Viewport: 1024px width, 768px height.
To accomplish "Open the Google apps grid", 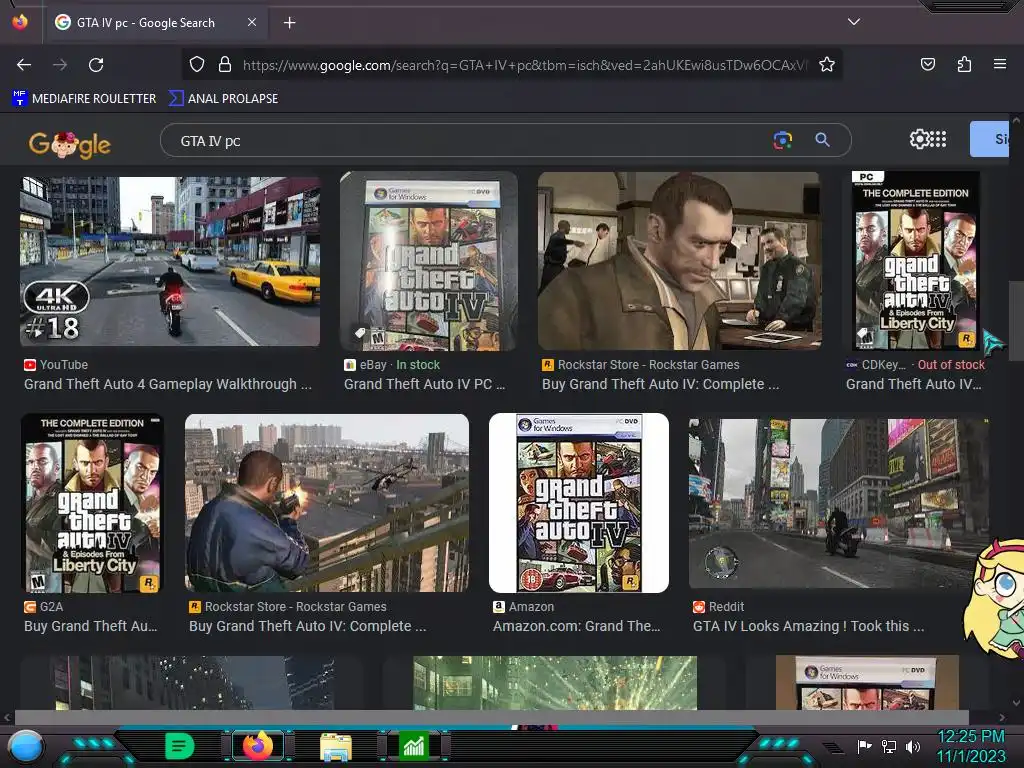I will pyautogui.click(x=938, y=139).
